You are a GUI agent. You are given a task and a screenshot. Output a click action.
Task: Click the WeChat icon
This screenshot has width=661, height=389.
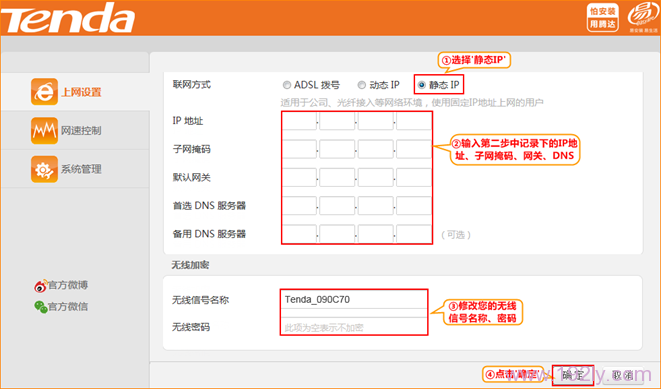(x=40, y=306)
